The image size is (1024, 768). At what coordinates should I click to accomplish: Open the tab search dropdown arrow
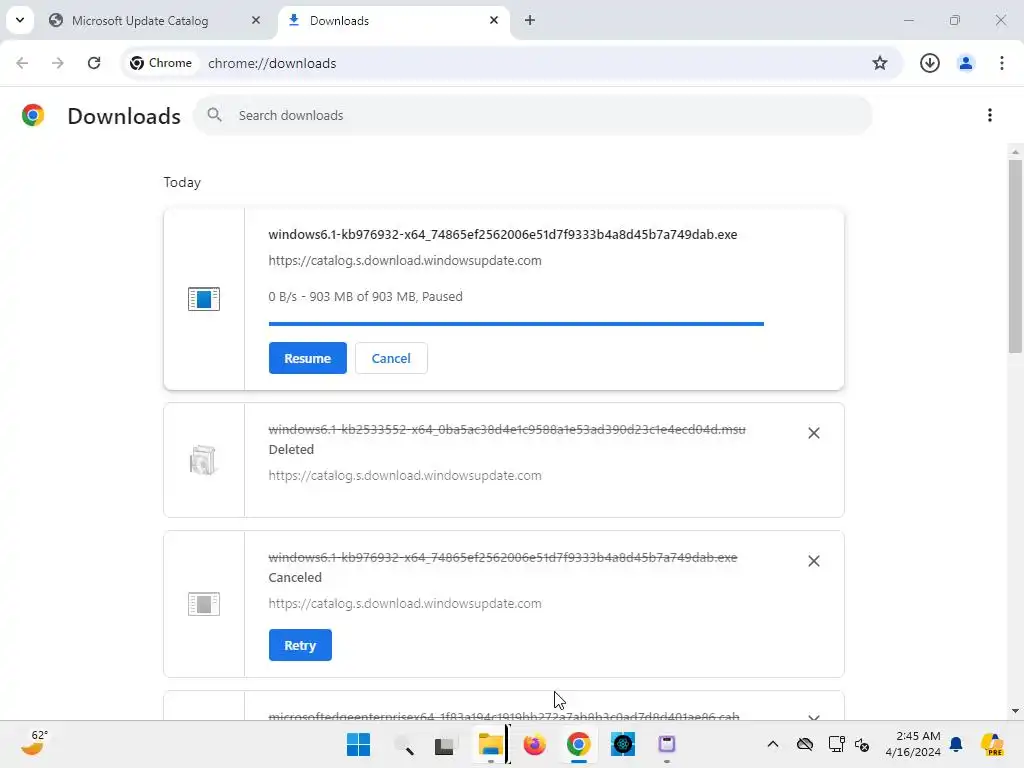(x=20, y=20)
